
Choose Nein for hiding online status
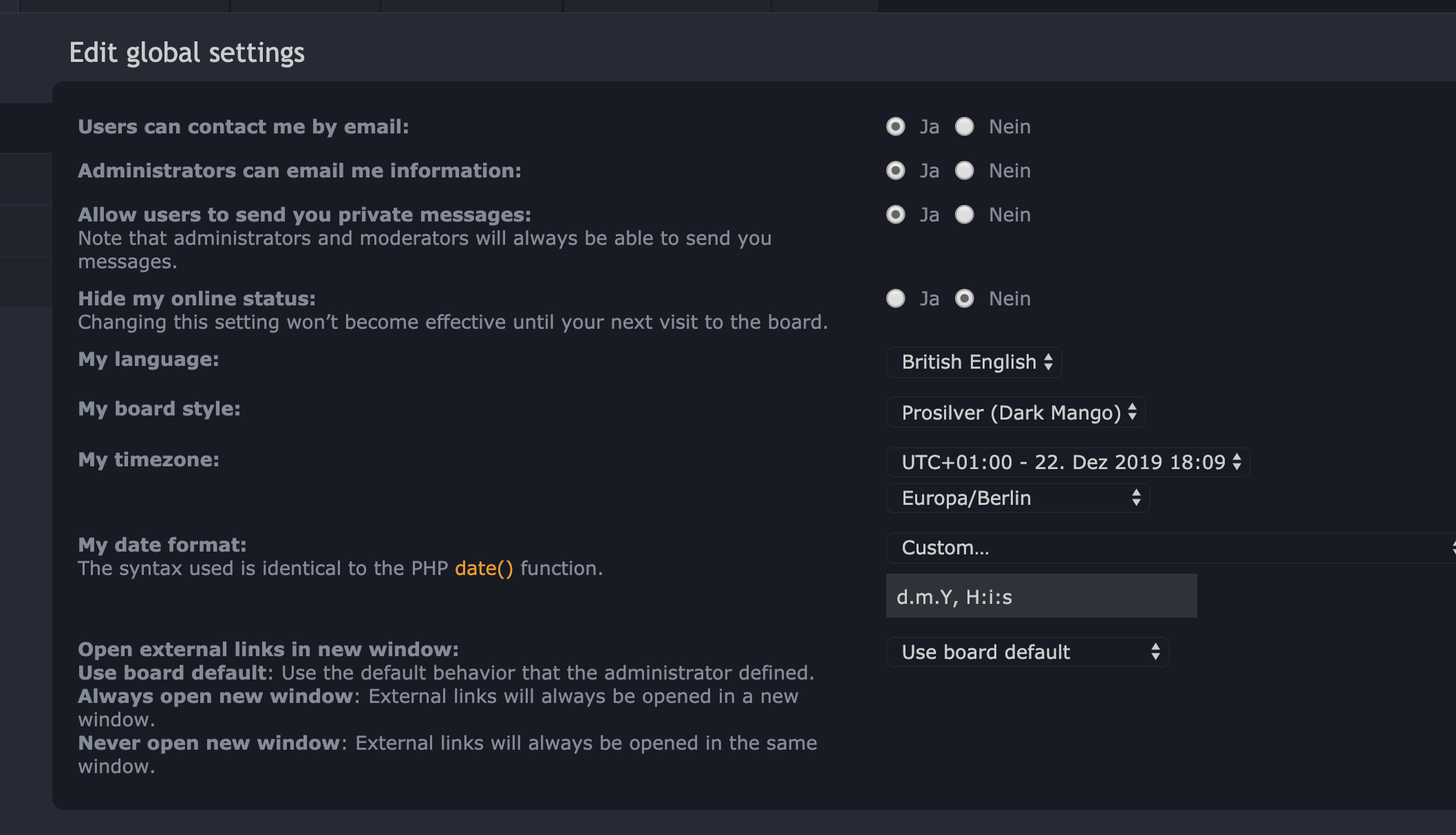click(965, 299)
